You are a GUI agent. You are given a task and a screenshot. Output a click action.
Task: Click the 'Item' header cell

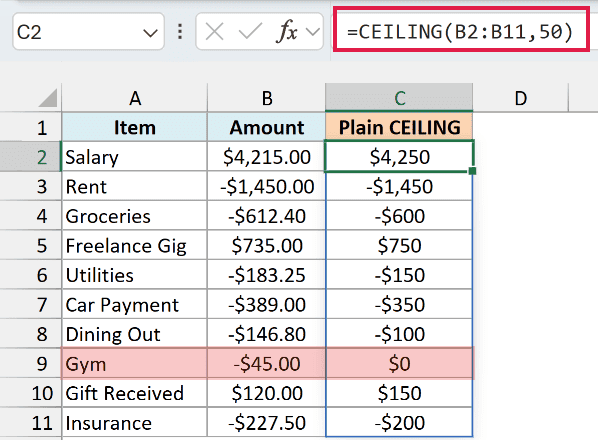(x=135, y=127)
